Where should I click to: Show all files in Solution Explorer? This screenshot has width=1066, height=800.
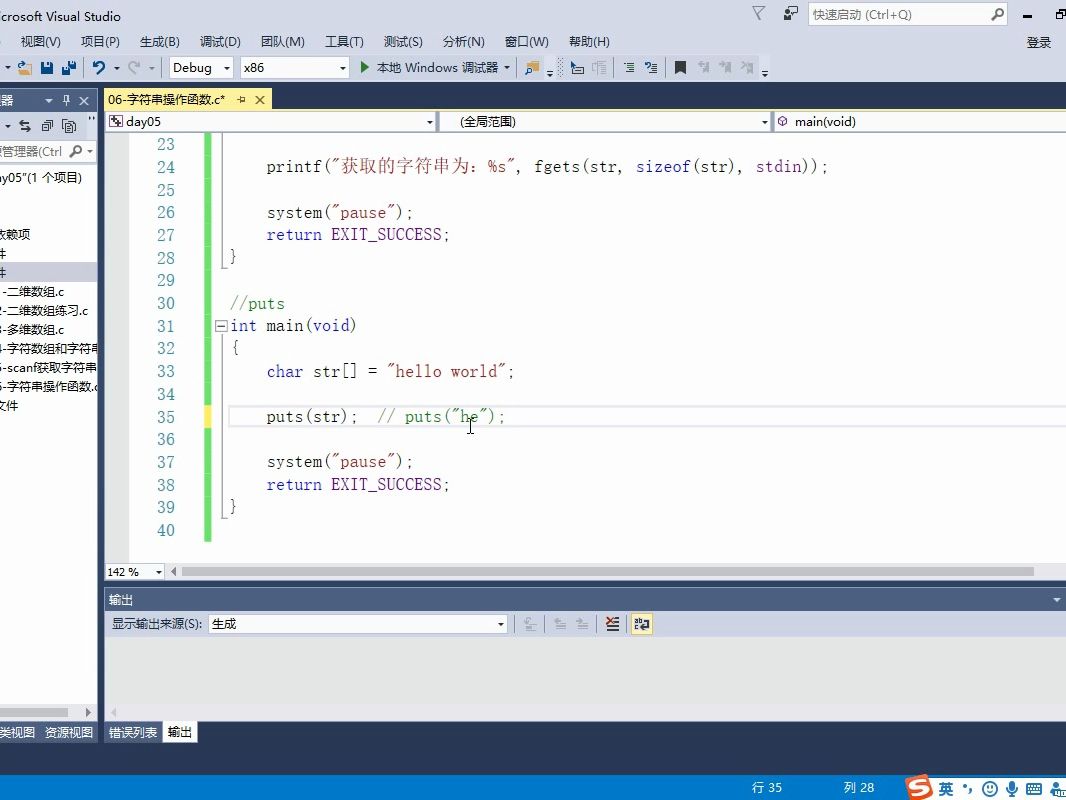pyautogui.click(x=69, y=126)
